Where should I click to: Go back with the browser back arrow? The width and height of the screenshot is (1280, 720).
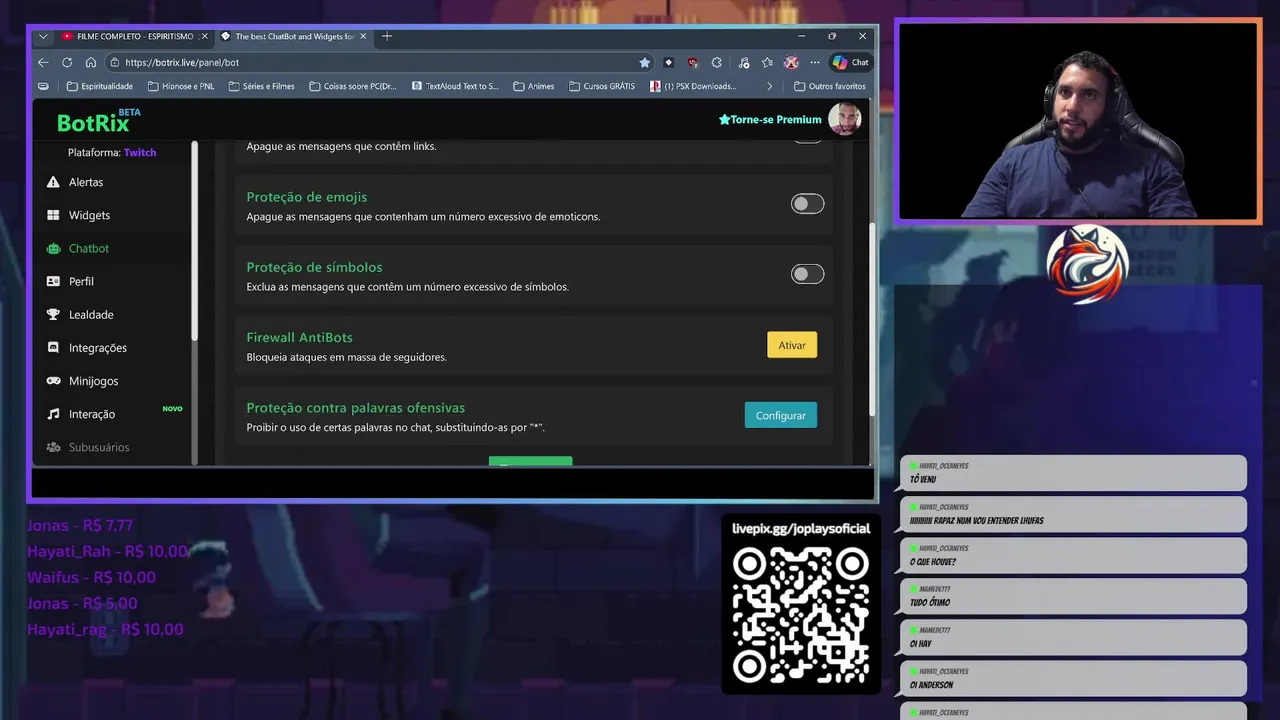[x=43, y=62]
